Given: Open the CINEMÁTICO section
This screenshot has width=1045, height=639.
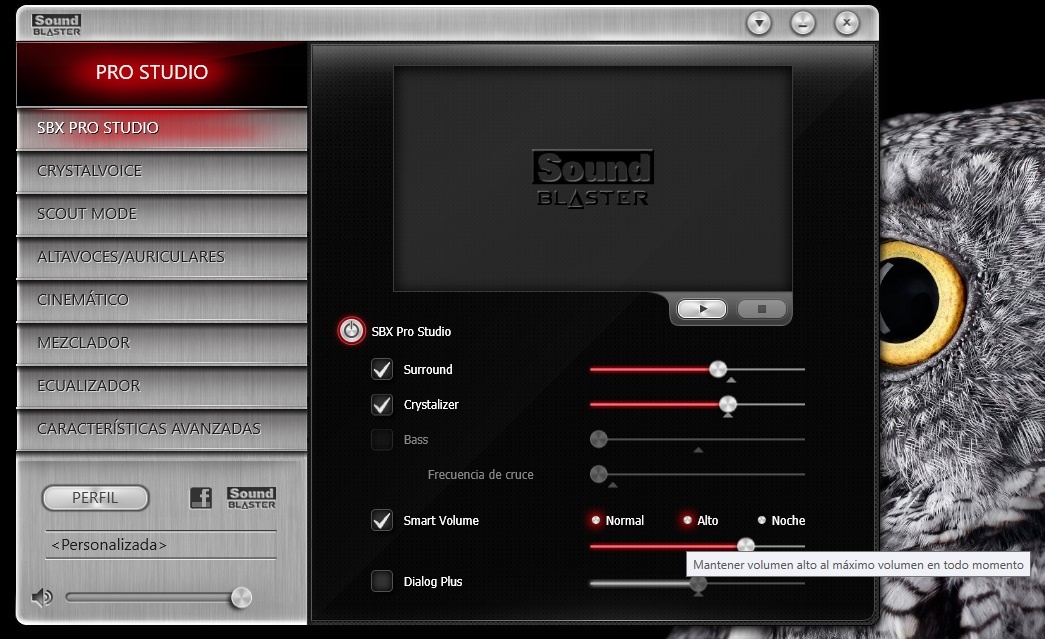Looking at the screenshot, I should coord(162,300).
